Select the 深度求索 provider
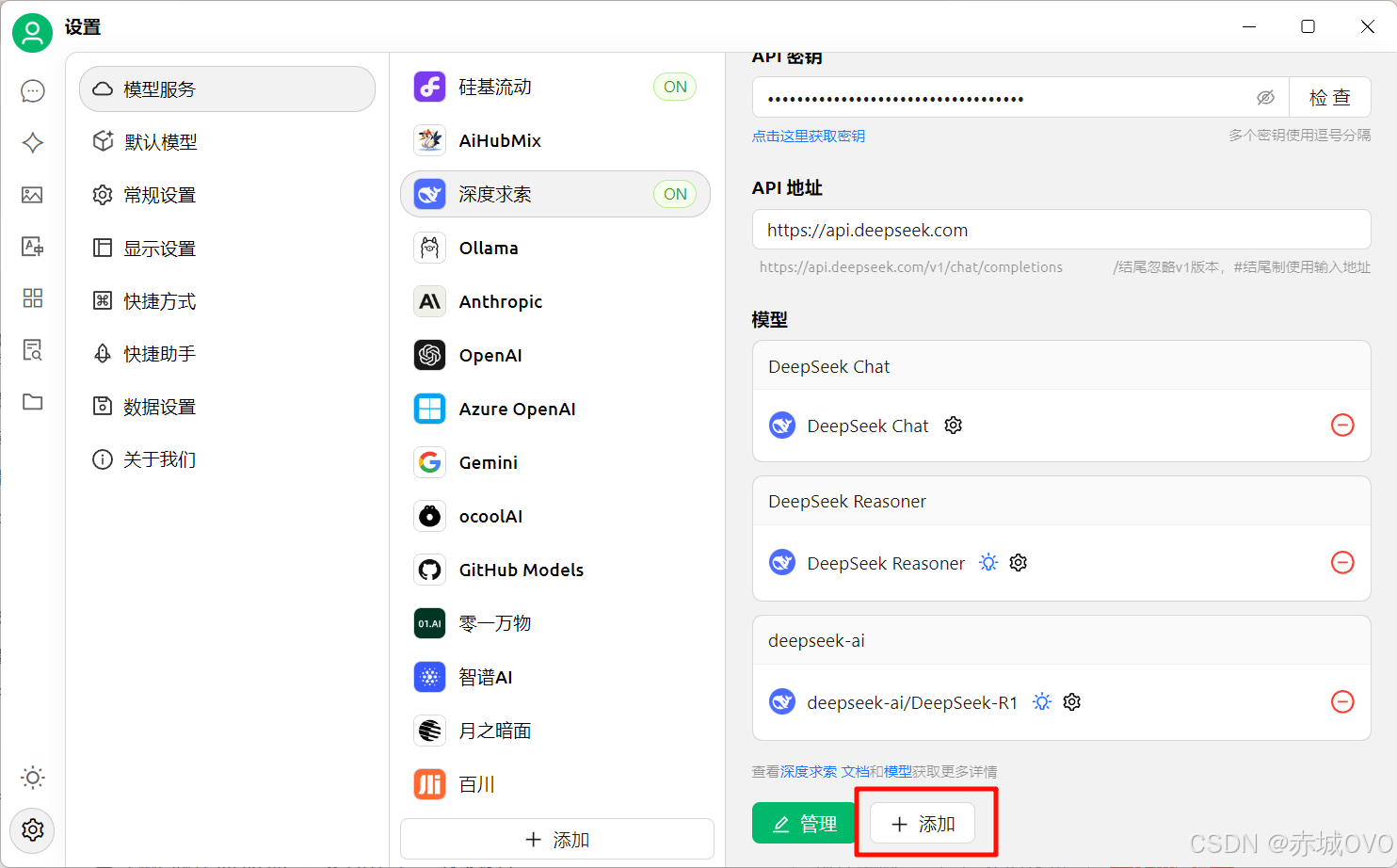This screenshot has height=868, width=1397. pyautogui.click(x=555, y=194)
